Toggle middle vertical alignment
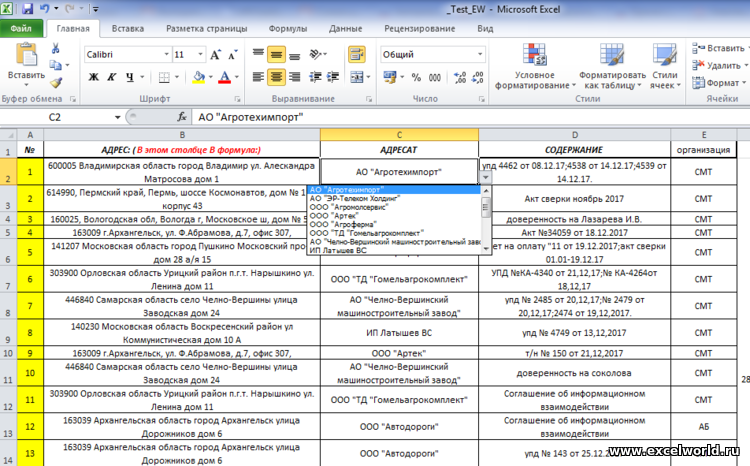The height and width of the screenshot is (466, 750). (276, 54)
